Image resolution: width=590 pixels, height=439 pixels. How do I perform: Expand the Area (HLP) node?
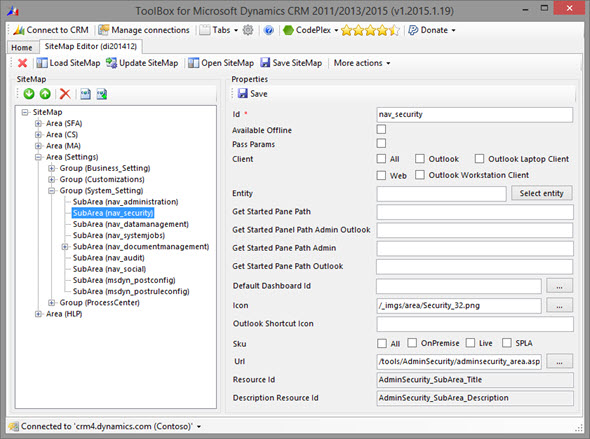(38, 314)
